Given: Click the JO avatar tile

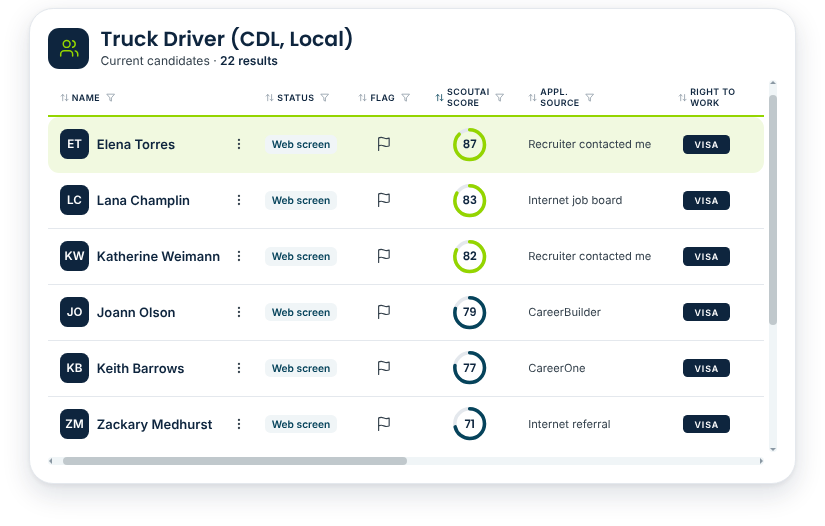Looking at the screenshot, I should pyautogui.click(x=74, y=312).
